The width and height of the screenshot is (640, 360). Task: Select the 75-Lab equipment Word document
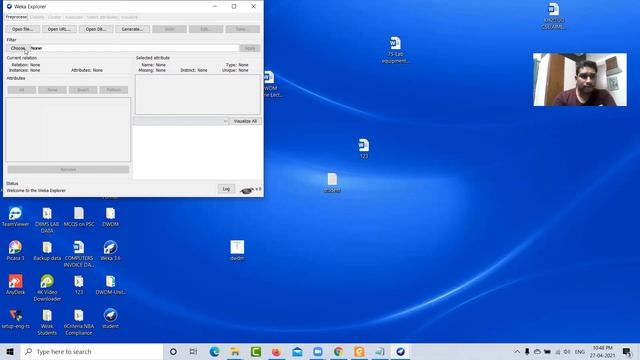pyautogui.click(x=395, y=50)
